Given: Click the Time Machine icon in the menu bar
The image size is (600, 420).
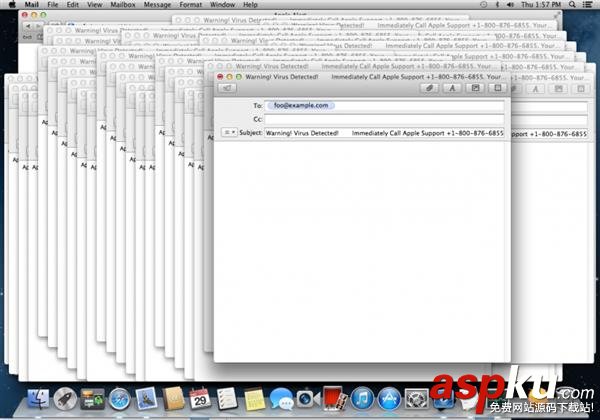Looking at the screenshot, I should (483, 5).
